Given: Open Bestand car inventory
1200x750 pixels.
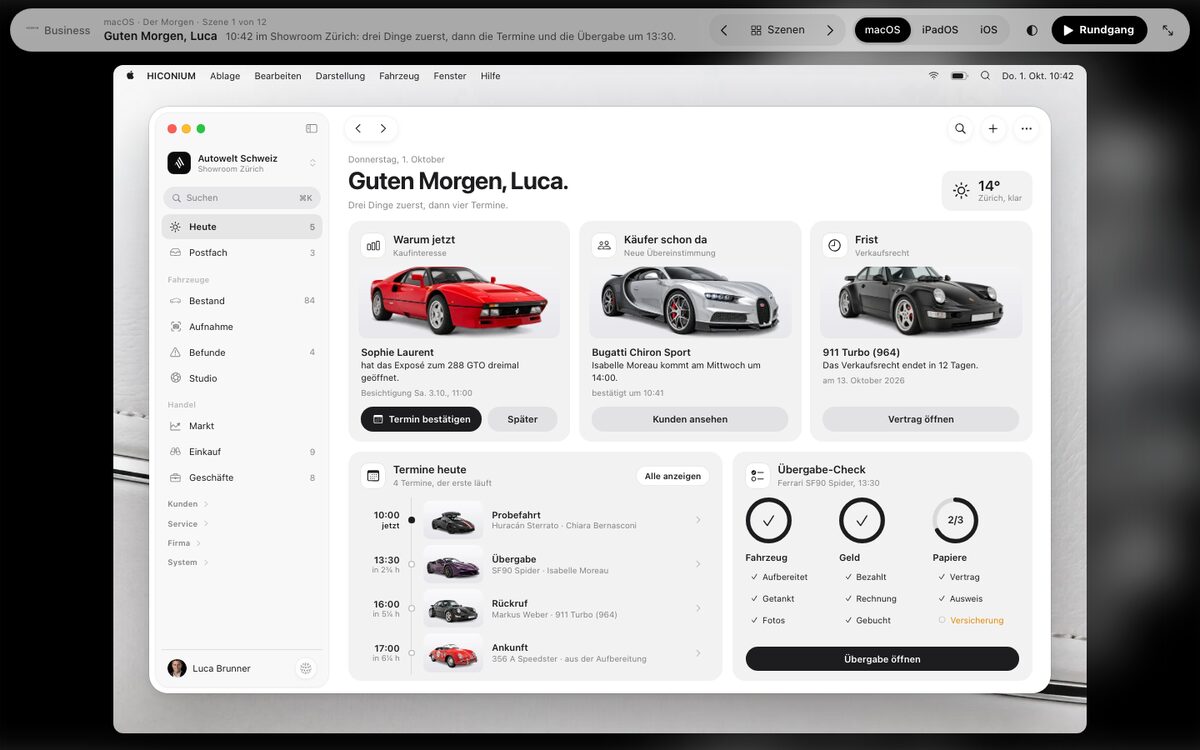Looking at the screenshot, I should pos(242,301).
